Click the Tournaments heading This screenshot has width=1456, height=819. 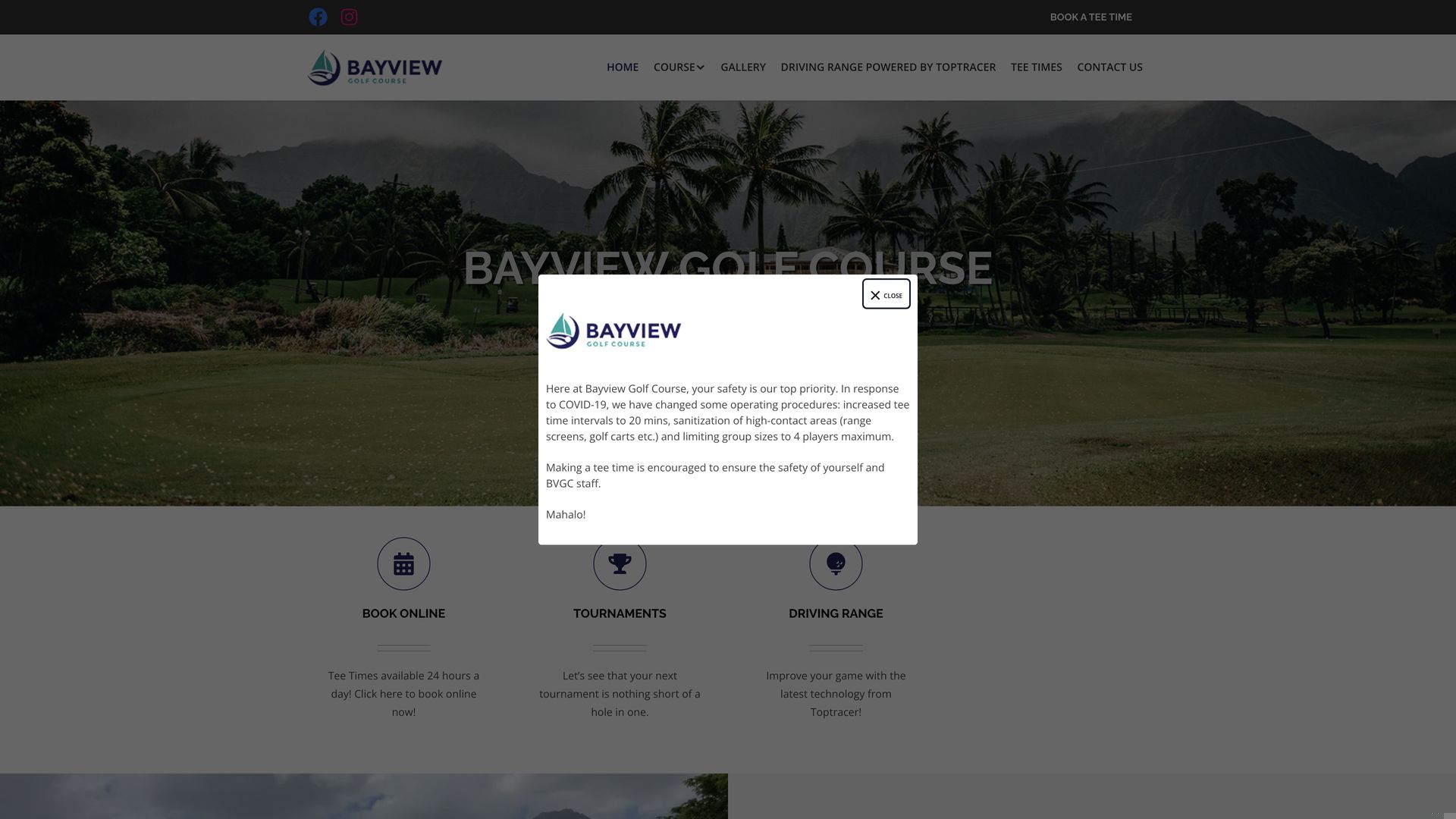coord(620,613)
